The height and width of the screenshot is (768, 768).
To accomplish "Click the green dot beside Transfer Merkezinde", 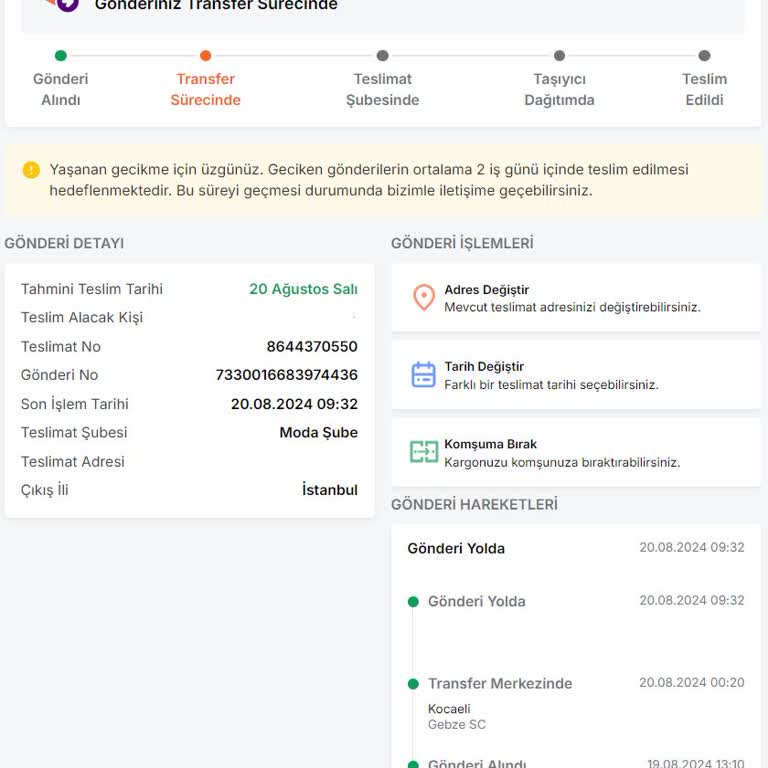I will click(x=413, y=684).
